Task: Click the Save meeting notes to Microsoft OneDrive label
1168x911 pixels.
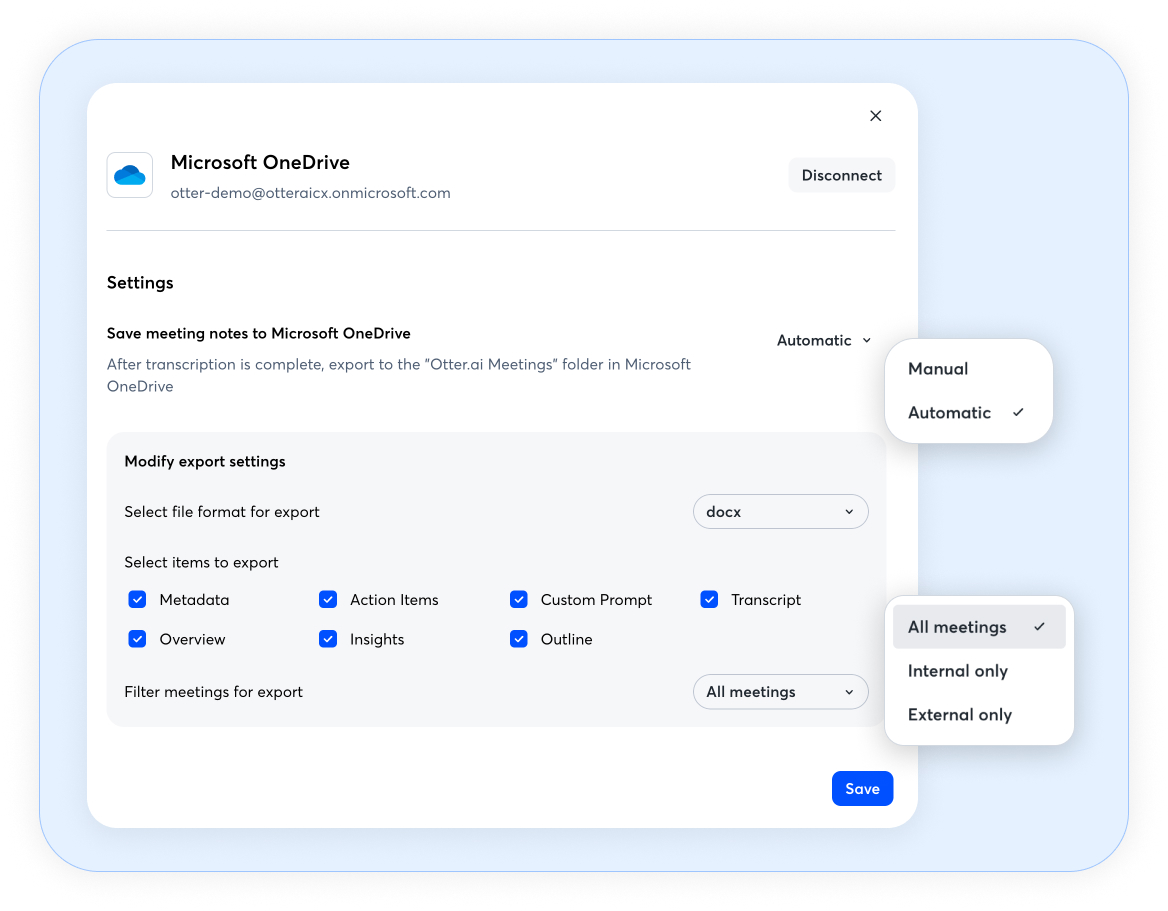Action: 258,333
